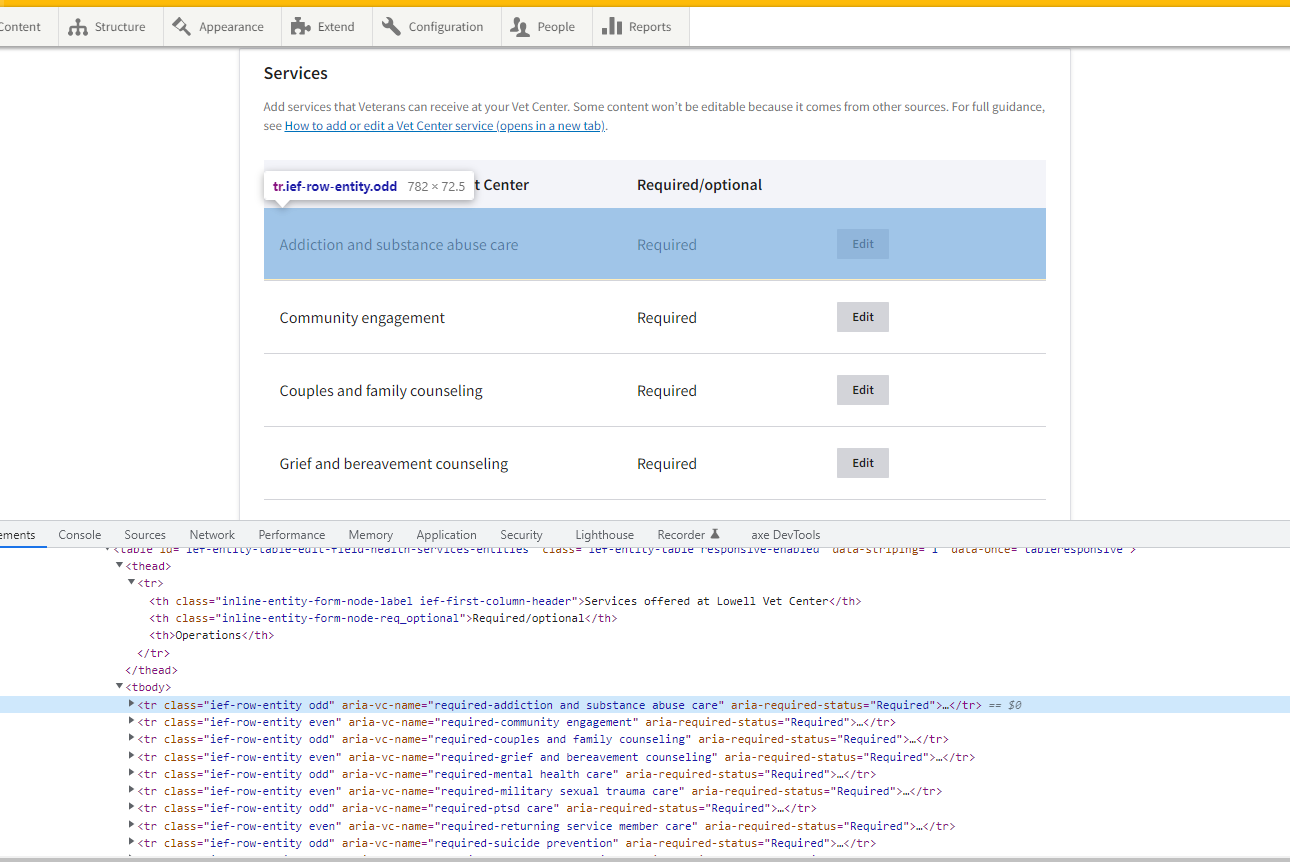1290x862 pixels.
Task: Expand the required-suicide prevention tr node
Action: point(131,843)
